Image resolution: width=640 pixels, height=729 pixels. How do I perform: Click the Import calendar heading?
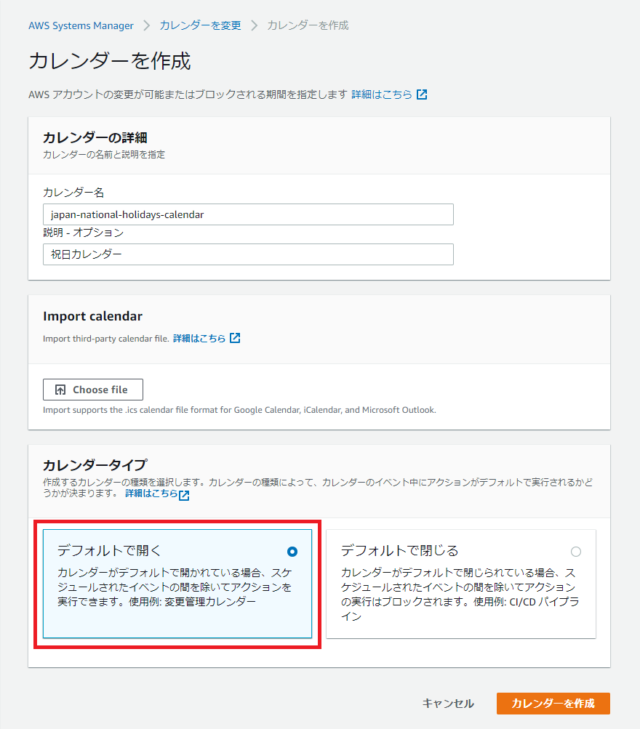(92, 316)
